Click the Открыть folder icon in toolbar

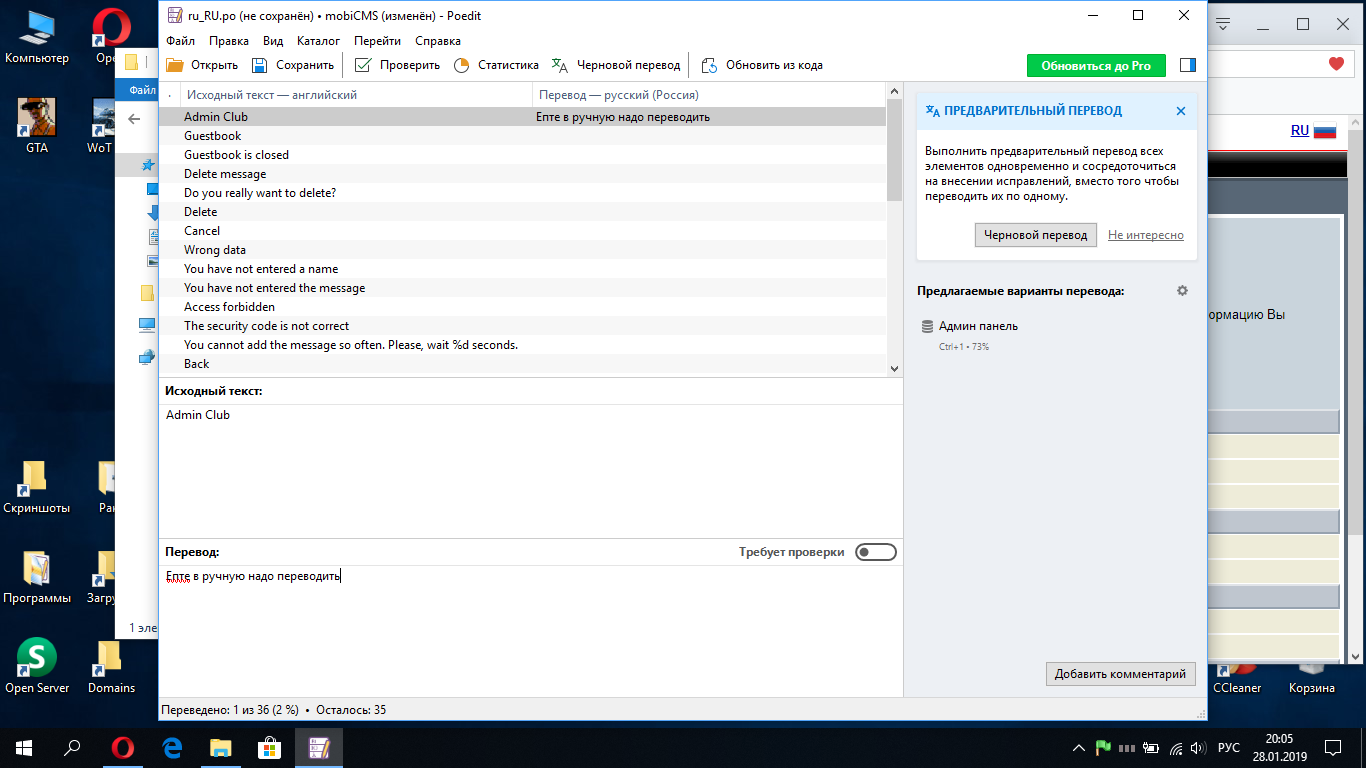coord(175,65)
